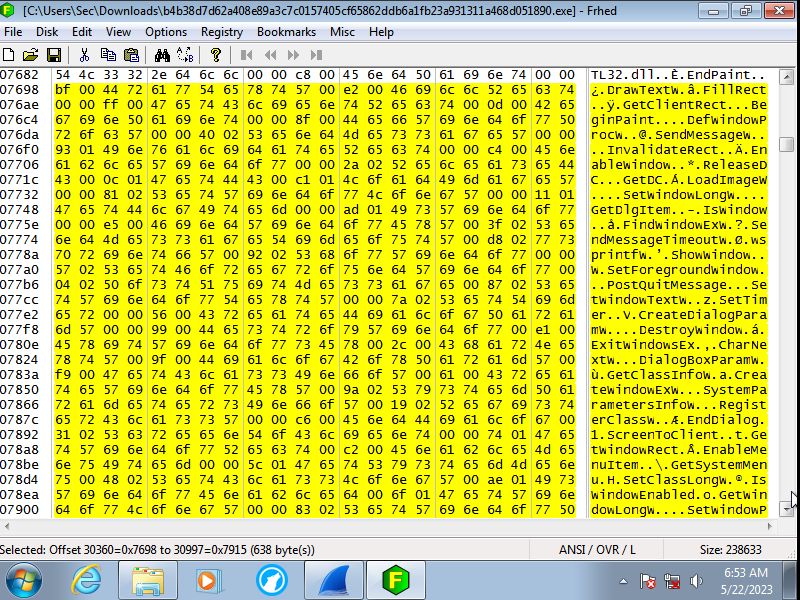Jump to last using the skip-forward arrow

(316, 55)
